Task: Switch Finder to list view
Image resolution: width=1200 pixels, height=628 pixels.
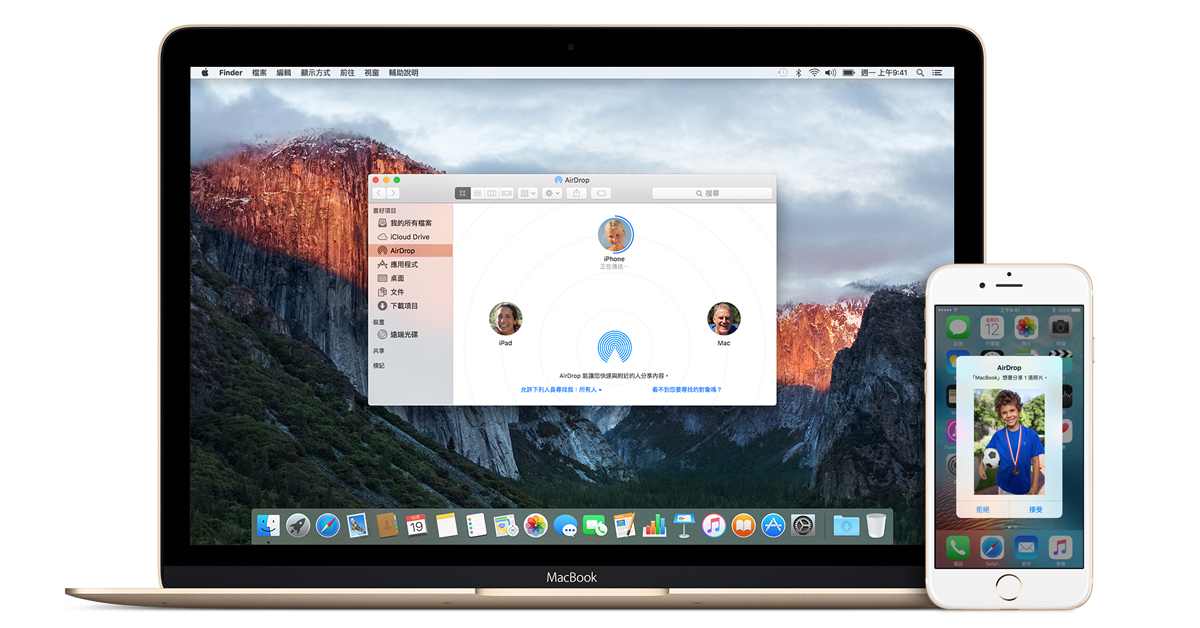Action: coord(478,193)
